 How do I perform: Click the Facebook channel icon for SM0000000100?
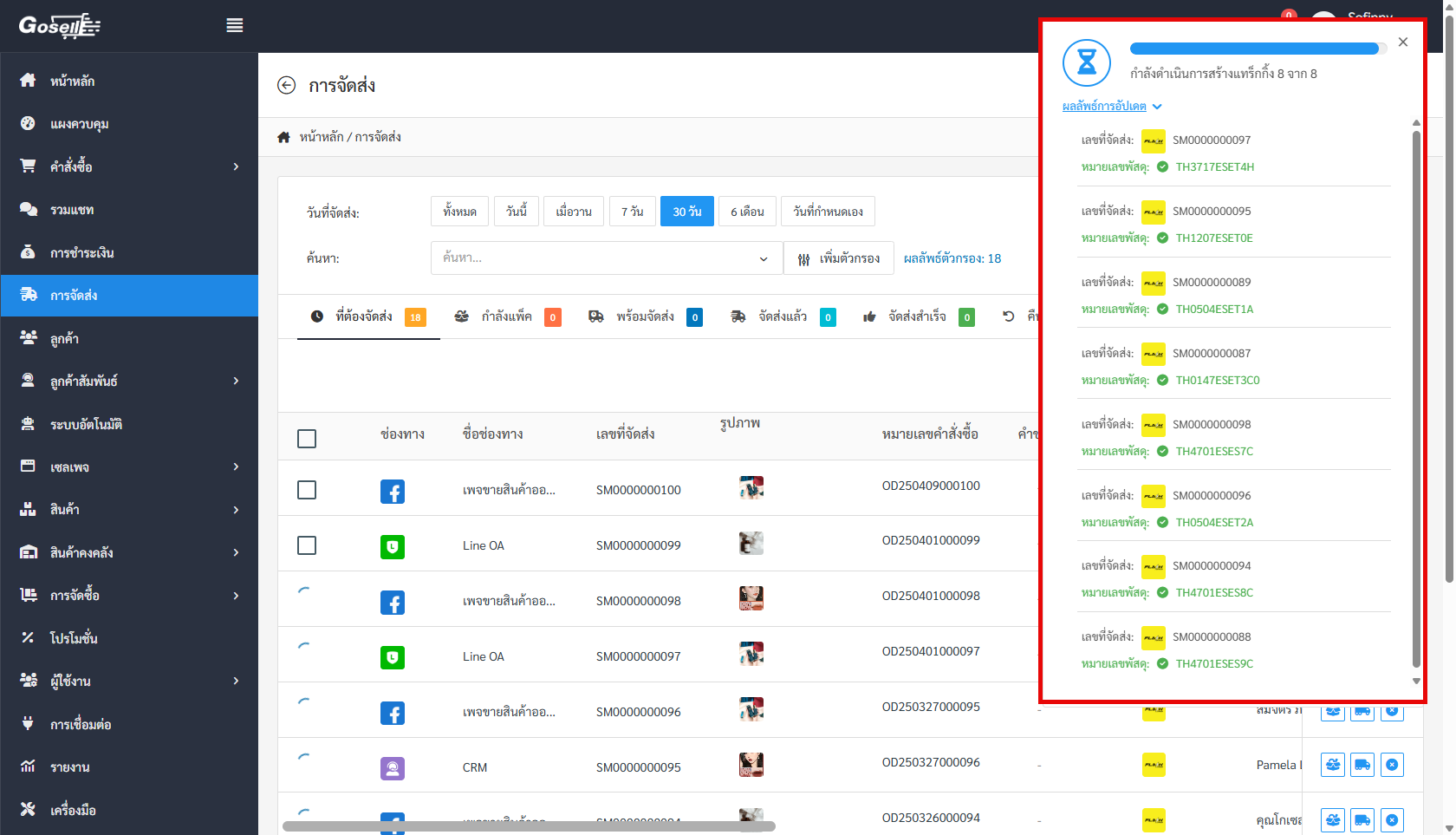tap(392, 492)
